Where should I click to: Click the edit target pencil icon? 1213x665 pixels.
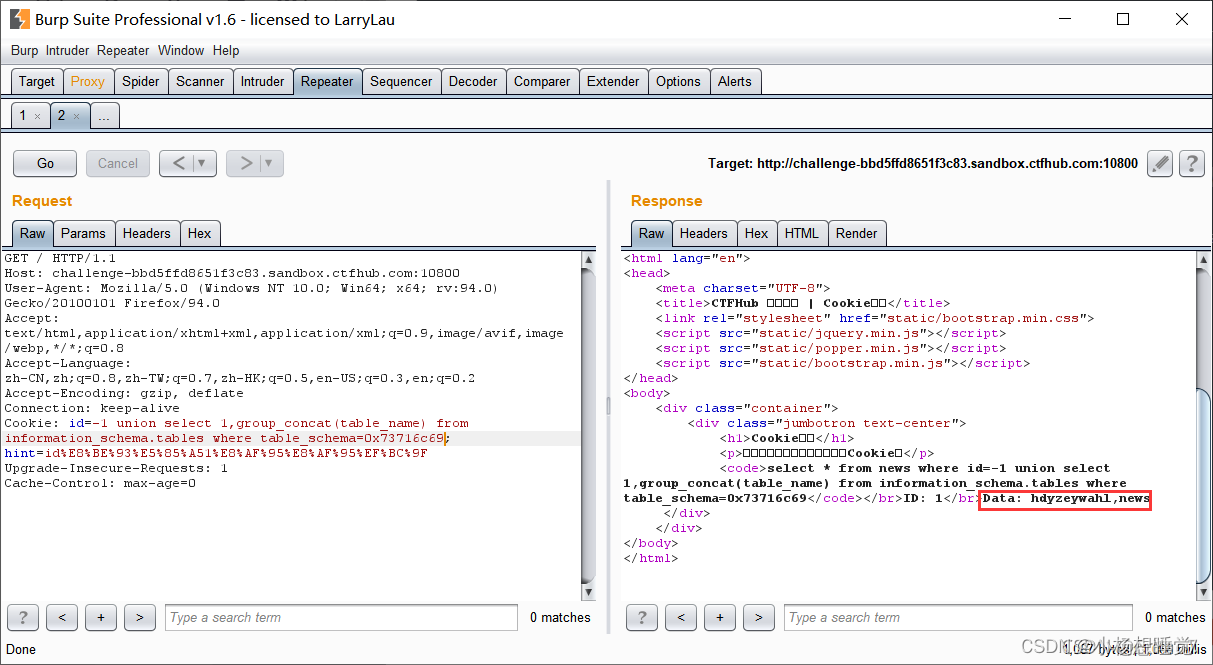(1159, 163)
